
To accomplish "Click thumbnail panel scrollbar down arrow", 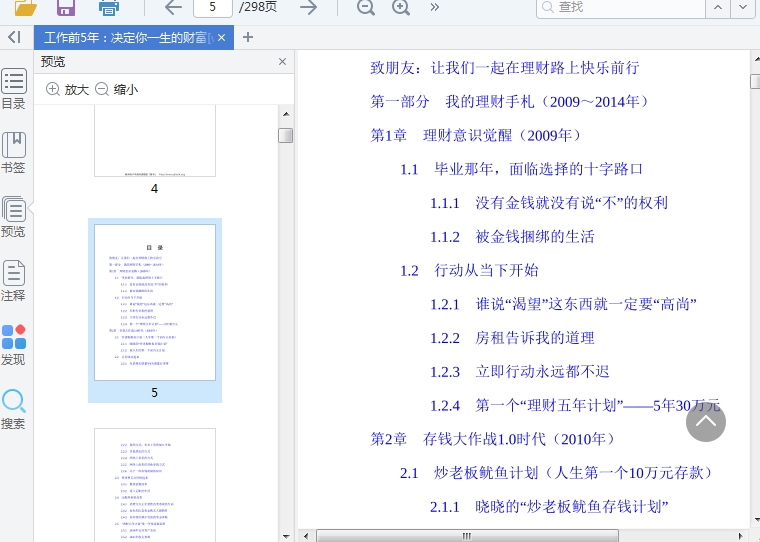I will click(286, 536).
